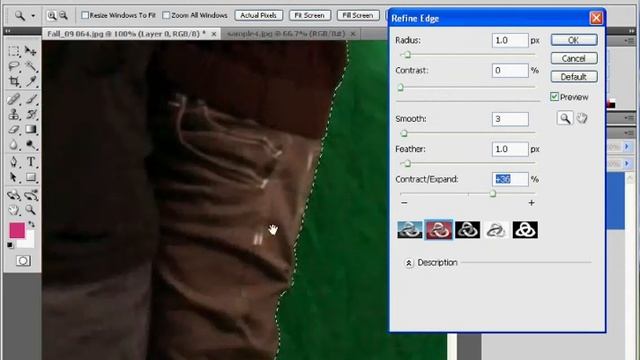The width and height of the screenshot is (640, 360).
Task: Select the Zoom tool in the toolbox
Action: click(31, 210)
